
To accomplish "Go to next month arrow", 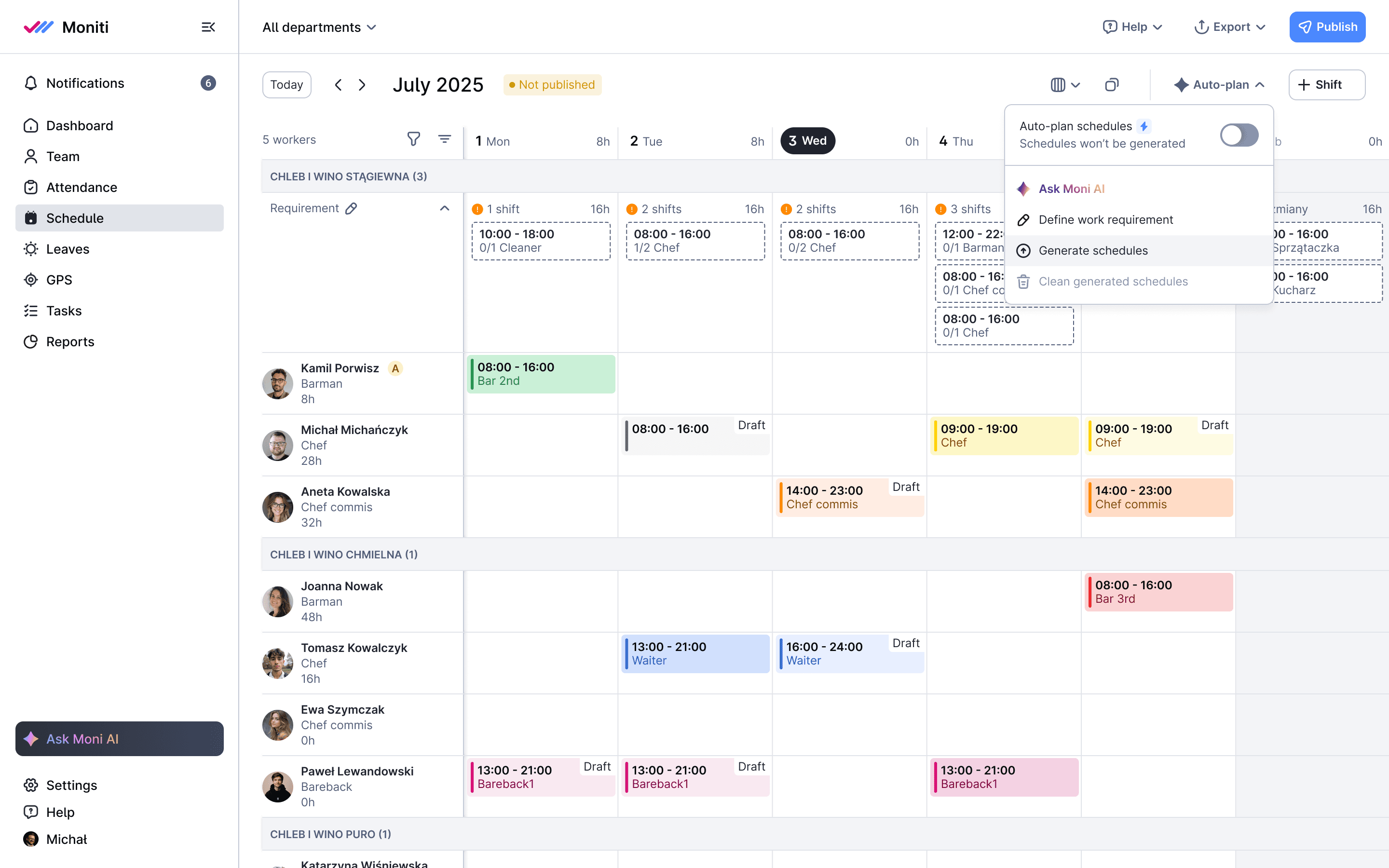I will [x=362, y=85].
